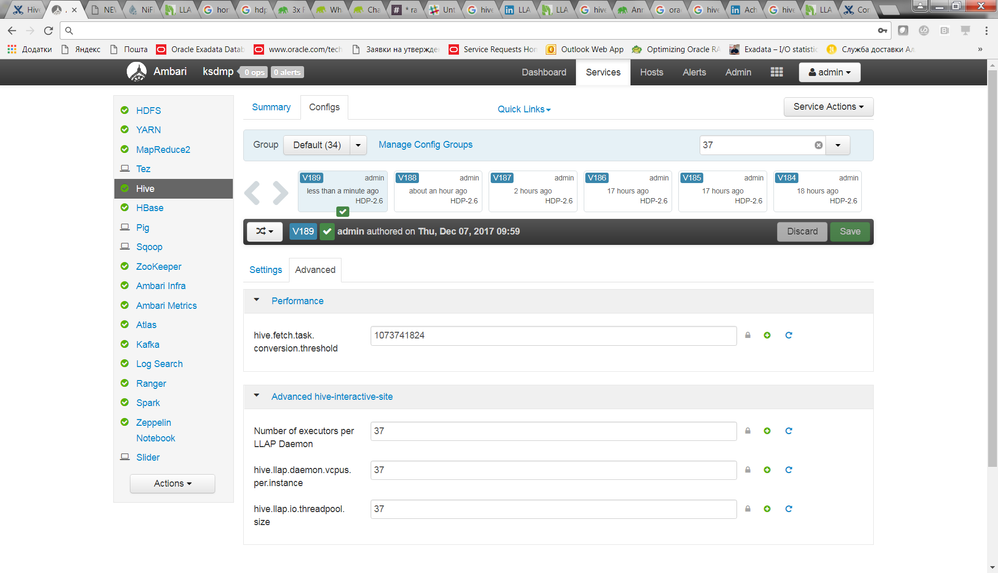Viewport: 998px width, 573px height.
Task: Click override icon for hive.llap.io.threadpool.size
Action: (767, 509)
